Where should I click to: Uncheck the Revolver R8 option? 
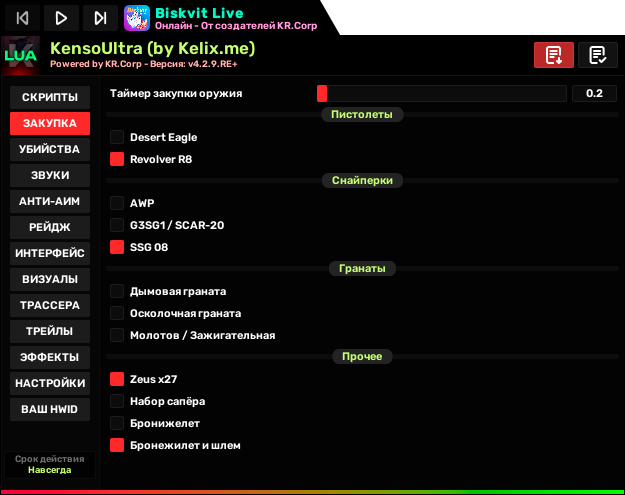coord(117,159)
